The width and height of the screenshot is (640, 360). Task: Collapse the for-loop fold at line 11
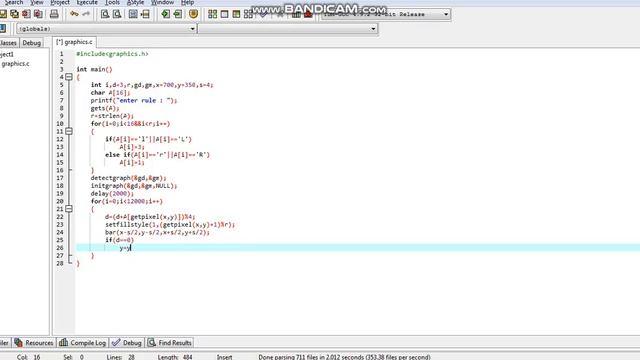[x=69, y=131]
